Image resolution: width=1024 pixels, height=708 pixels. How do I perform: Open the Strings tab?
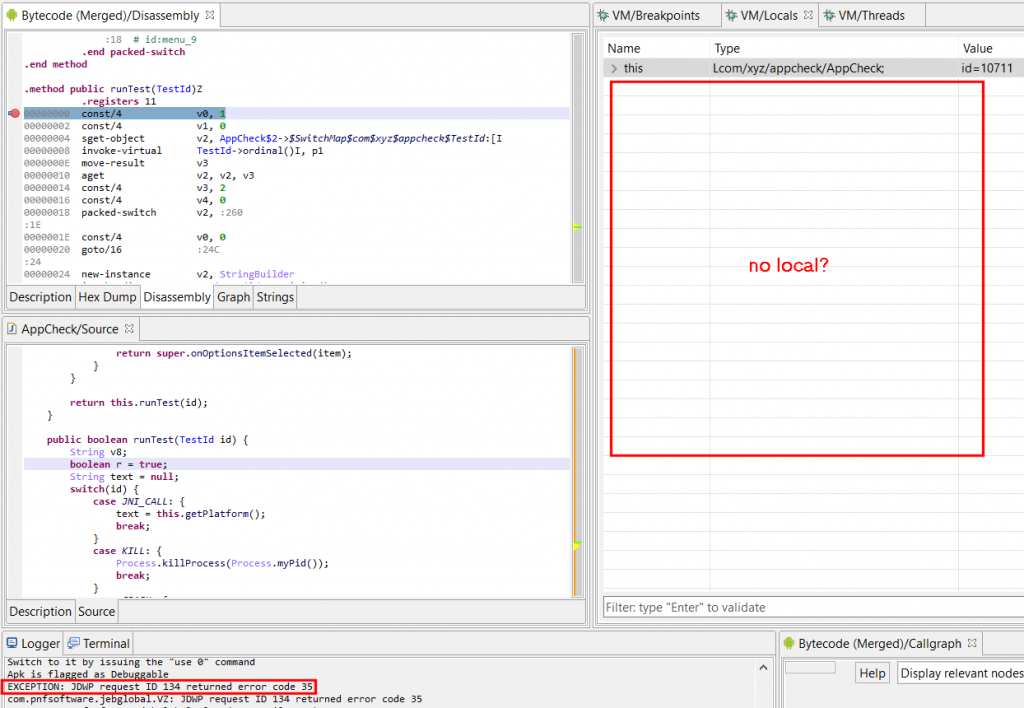275,297
